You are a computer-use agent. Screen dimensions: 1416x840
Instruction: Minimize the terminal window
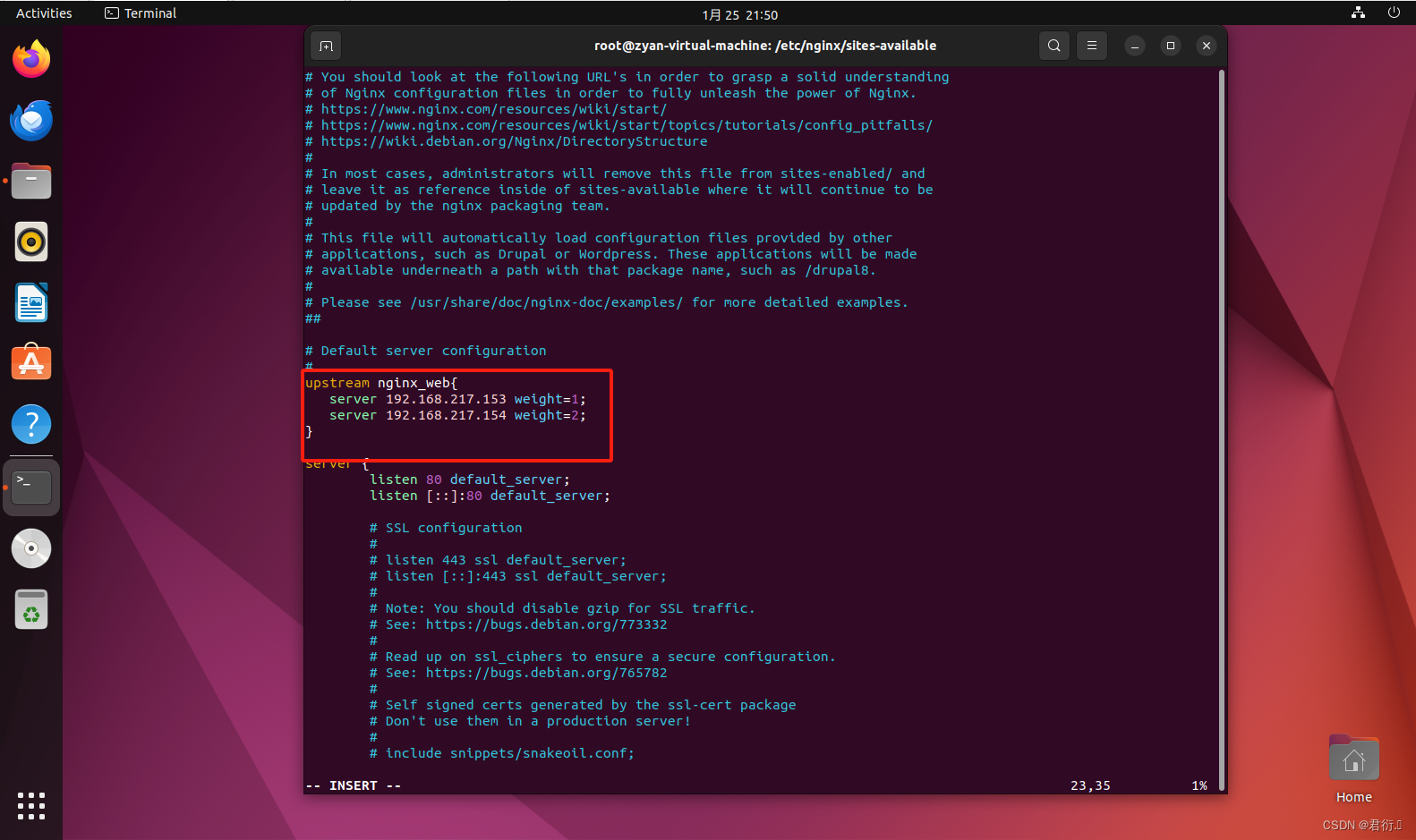click(1135, 46)
